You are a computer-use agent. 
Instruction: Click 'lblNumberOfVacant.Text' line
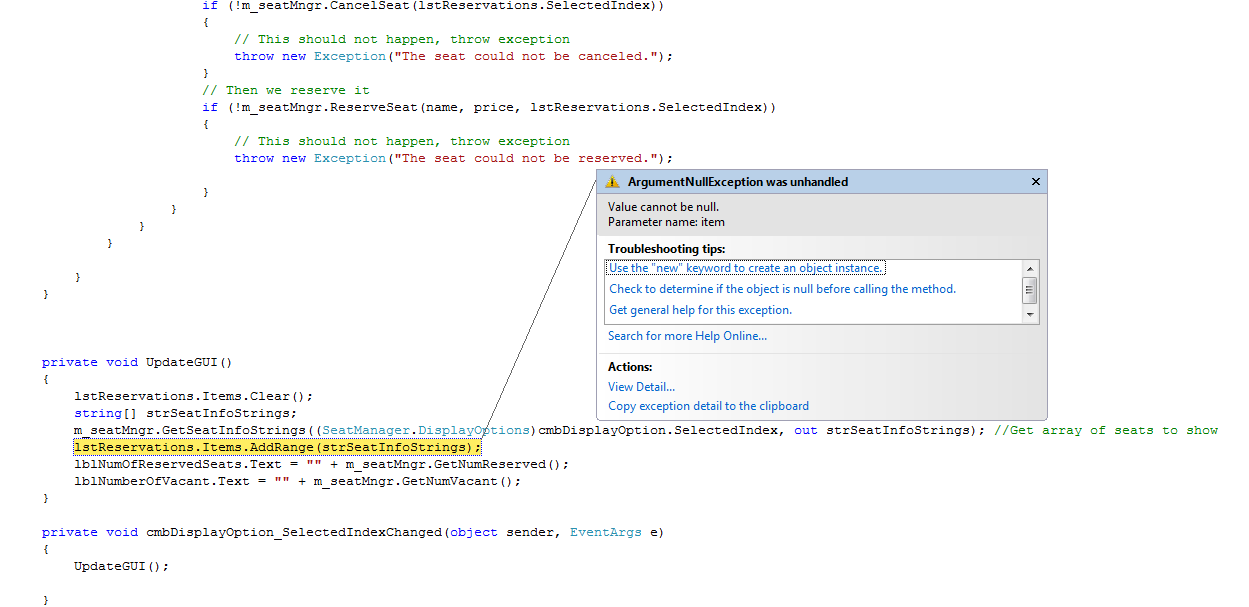pyautogui.click(x=298, y=481)
